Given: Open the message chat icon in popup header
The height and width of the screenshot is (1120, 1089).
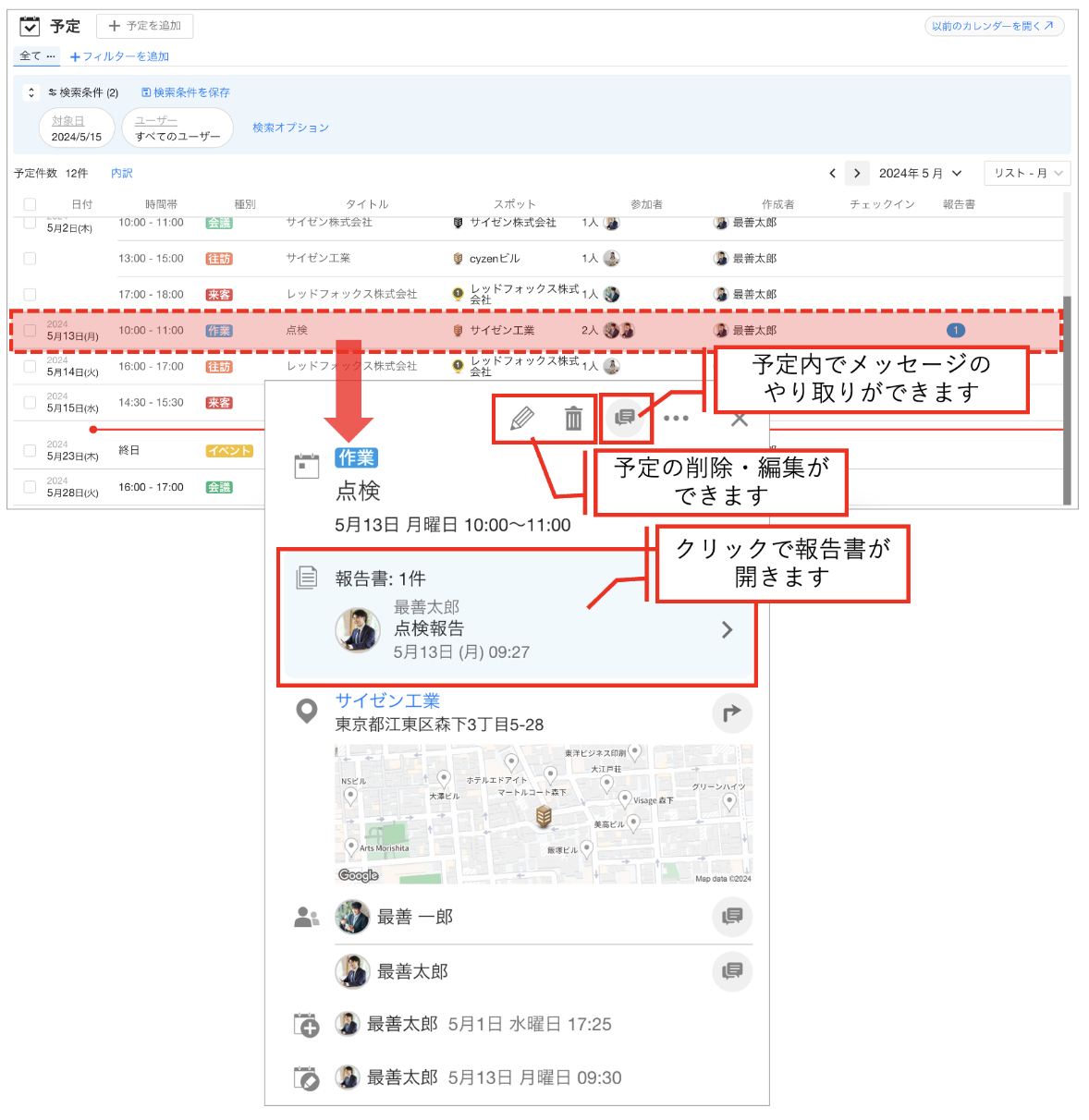Looking at the screenshot, I should pyautogui.click(x=625, y=418).
